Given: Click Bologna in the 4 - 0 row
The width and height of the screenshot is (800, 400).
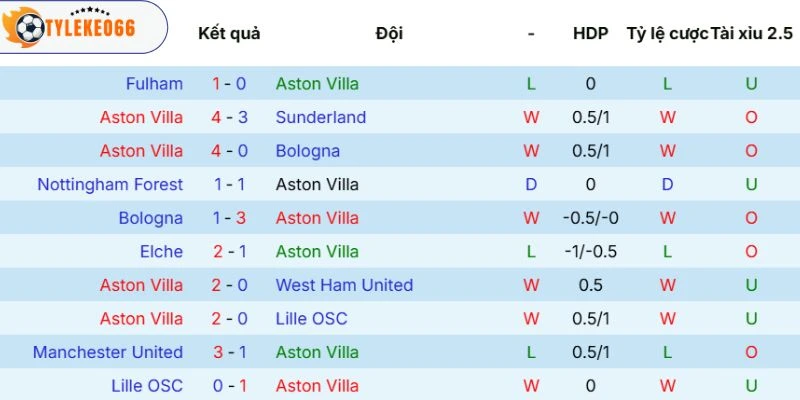Looking at the screenshot, I should pos(307,151).
